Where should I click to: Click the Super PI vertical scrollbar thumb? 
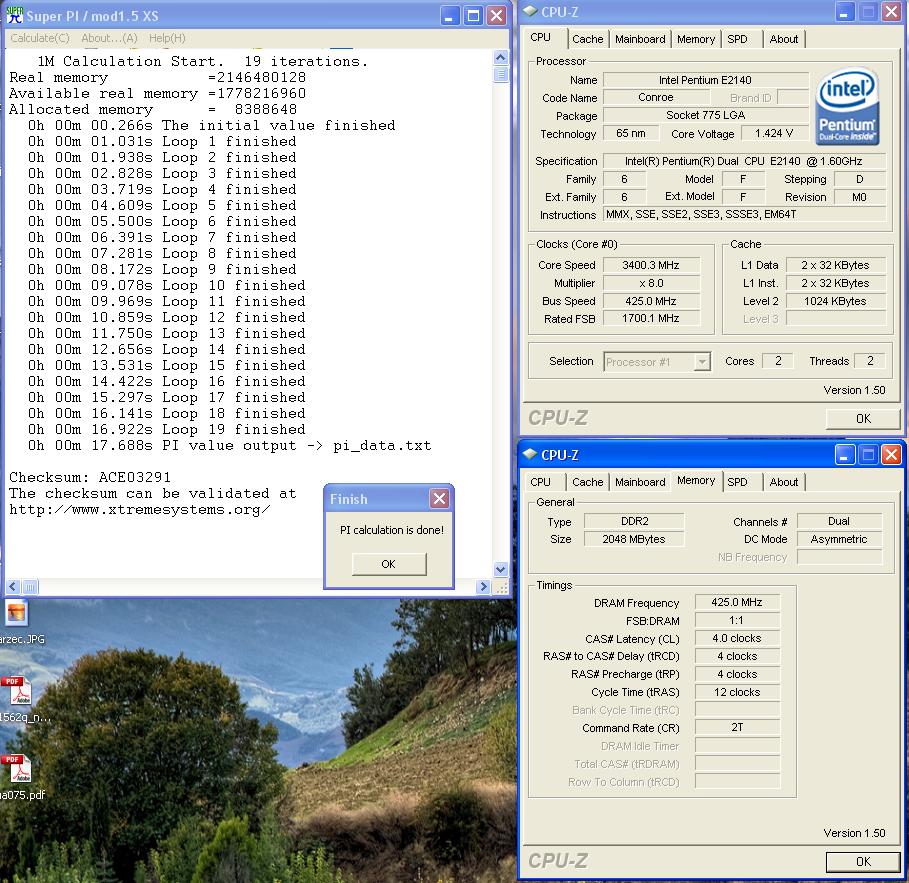click(501, 74)
